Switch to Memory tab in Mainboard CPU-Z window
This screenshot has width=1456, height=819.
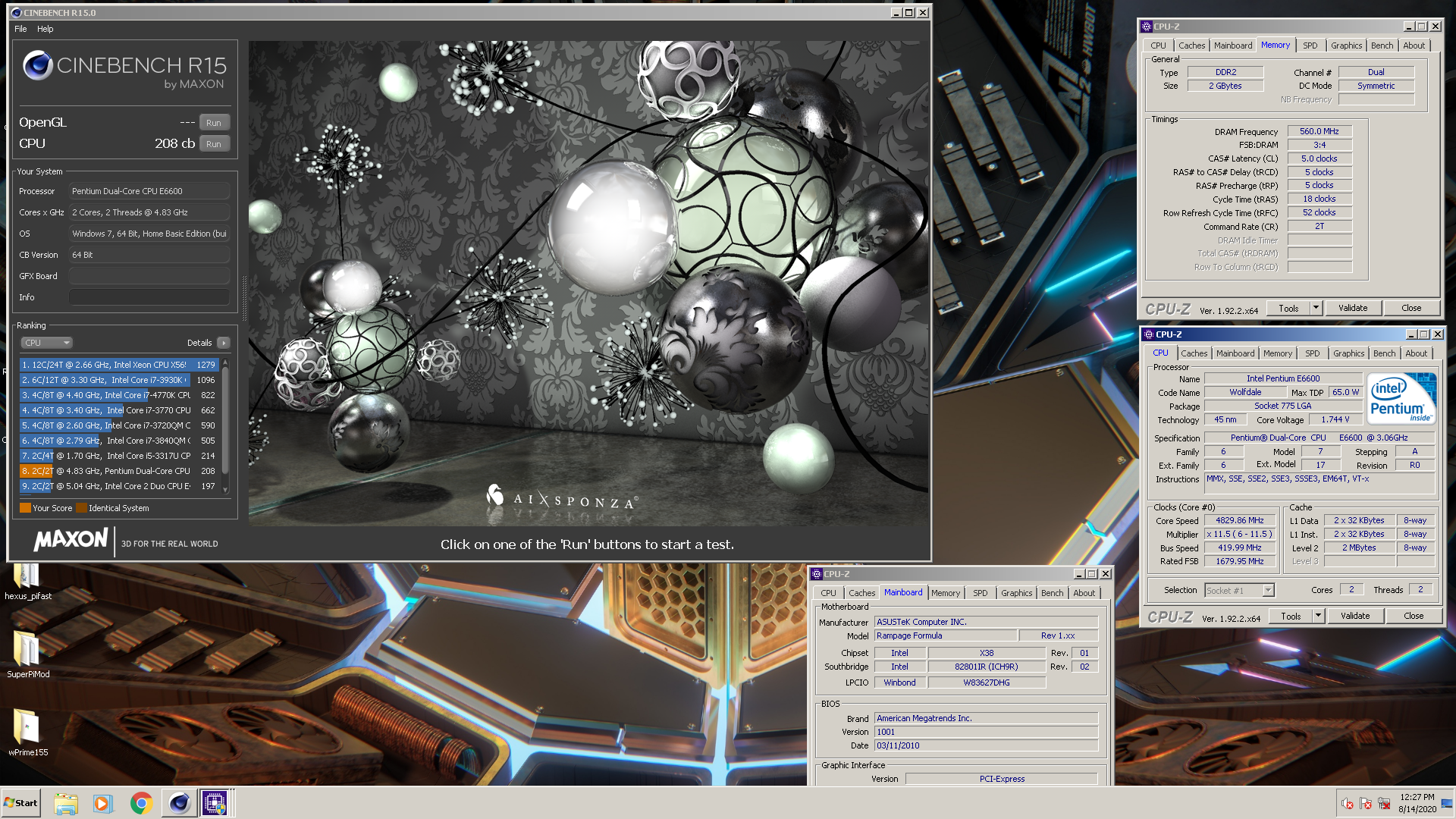tap(946, 593)
